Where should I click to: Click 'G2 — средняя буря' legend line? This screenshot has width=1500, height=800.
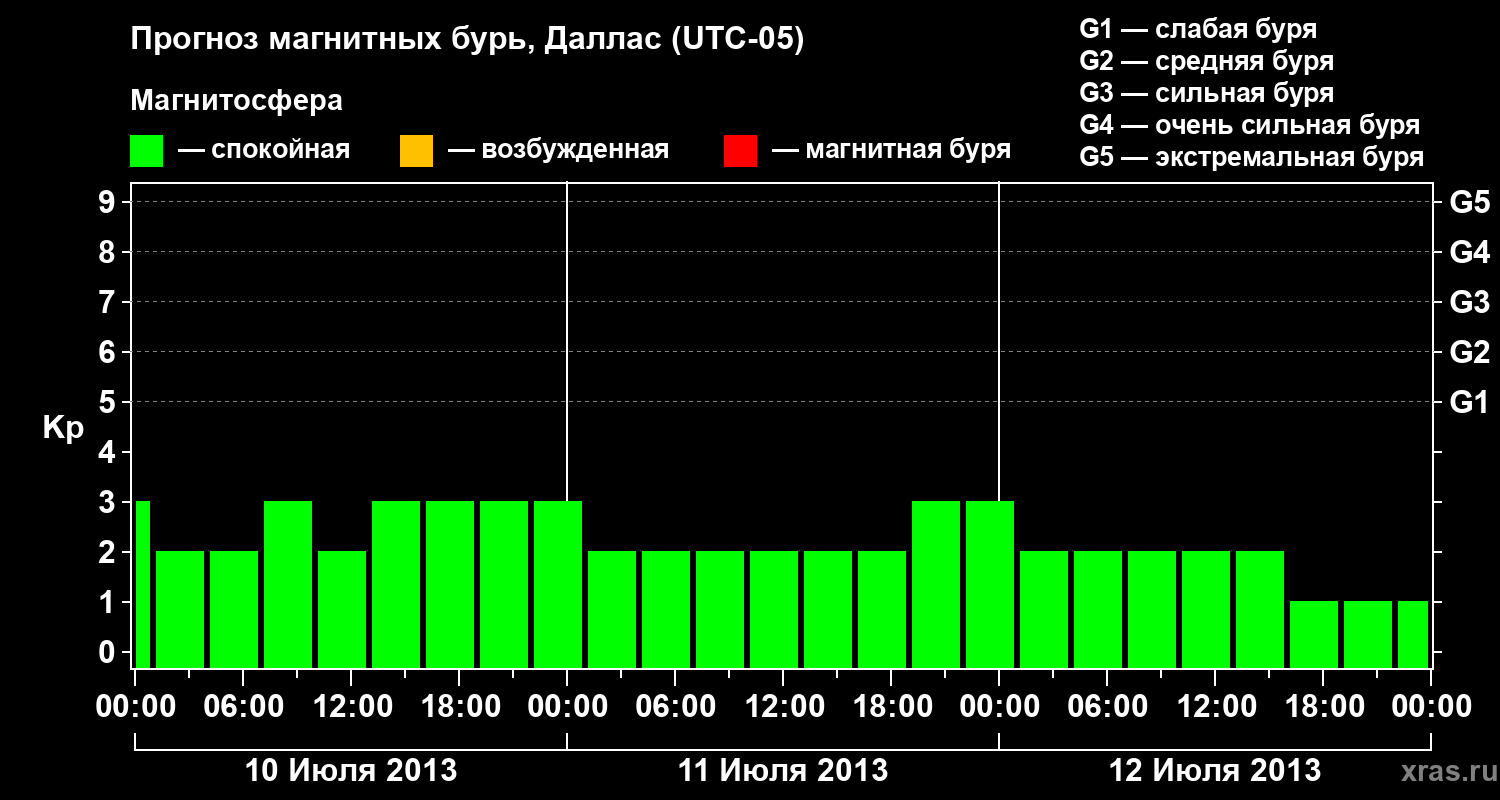(x=1206, y=61)
